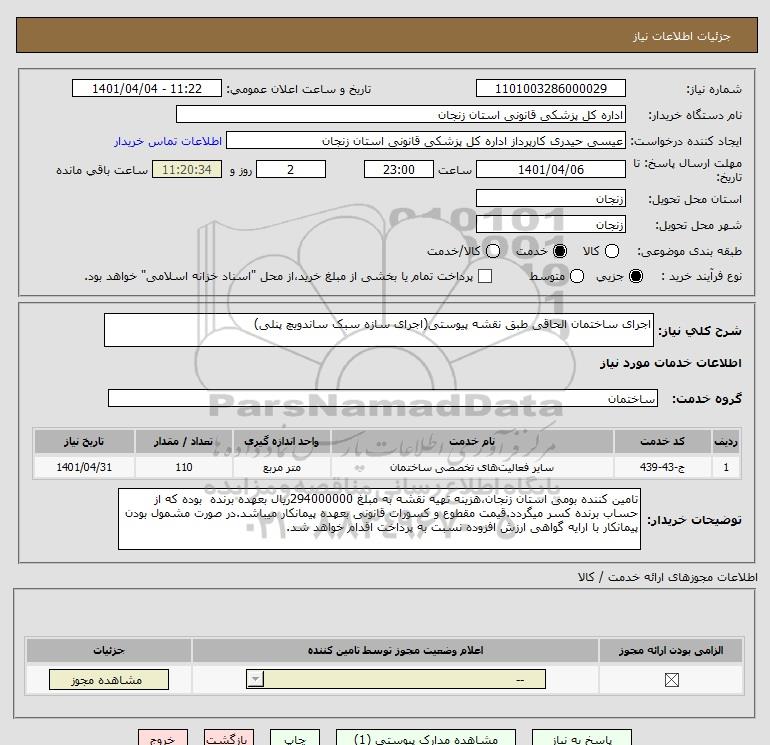Click اطلاعات مجوزهای ارائه خدمت / کالا heading
The image size is (770, 745).
click(667, 577)
